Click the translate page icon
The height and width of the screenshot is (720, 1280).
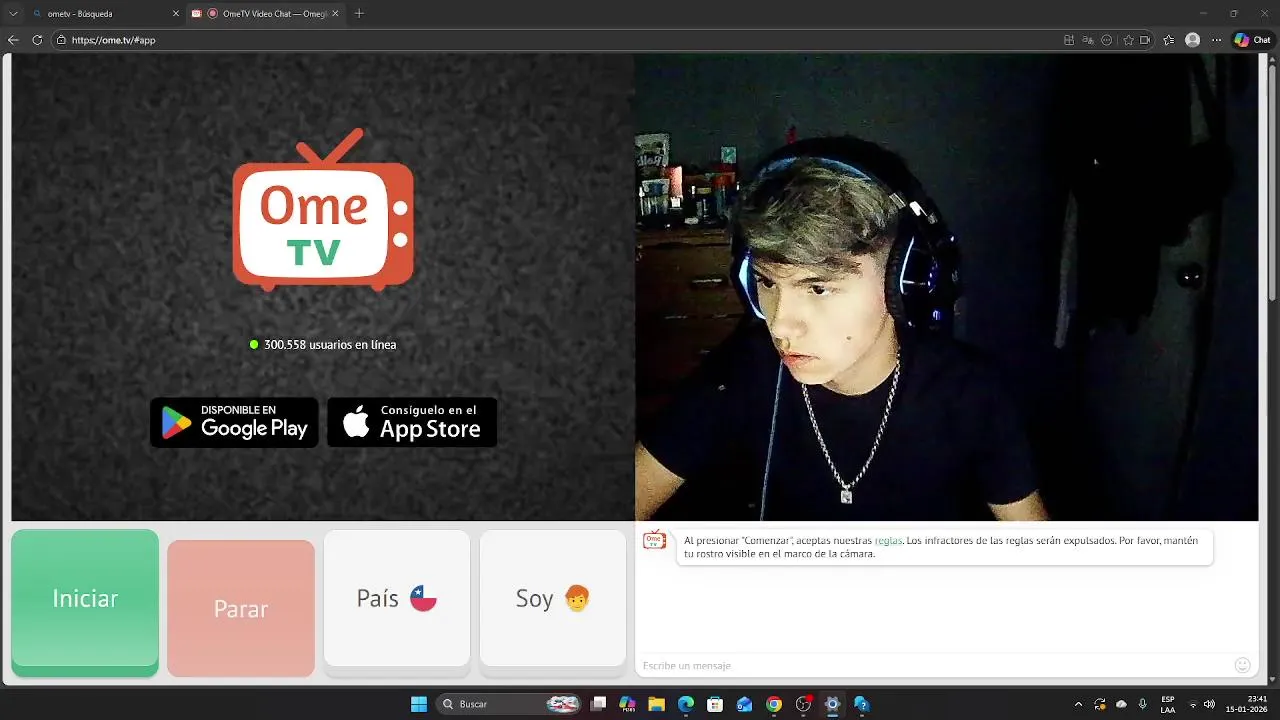(1088, 40)
